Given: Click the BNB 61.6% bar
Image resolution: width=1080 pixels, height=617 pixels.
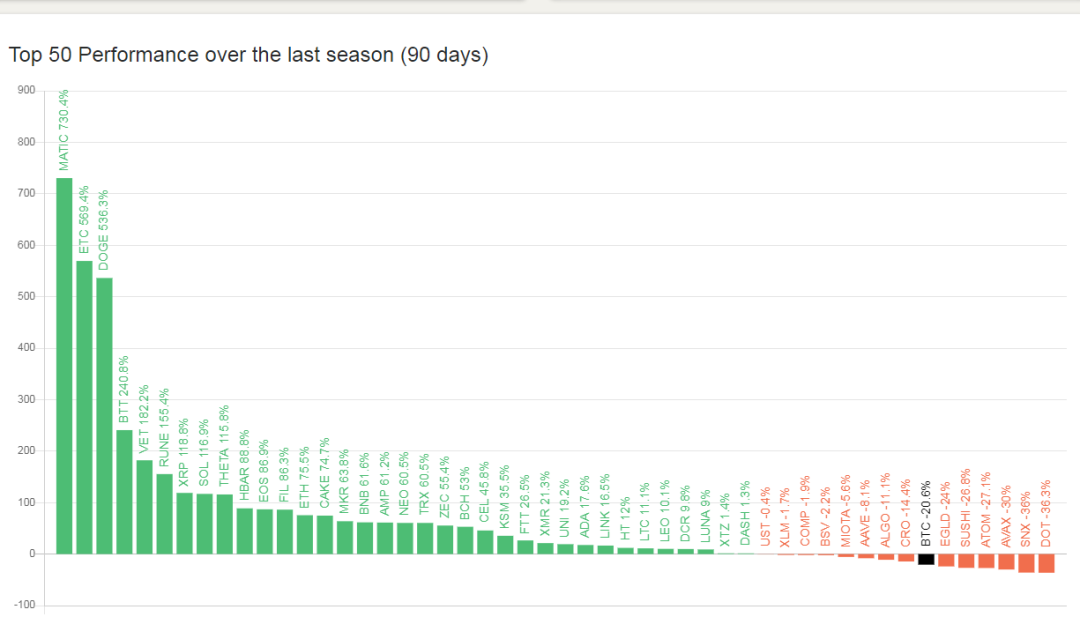Looking at the screenshot, I should 365,538.
